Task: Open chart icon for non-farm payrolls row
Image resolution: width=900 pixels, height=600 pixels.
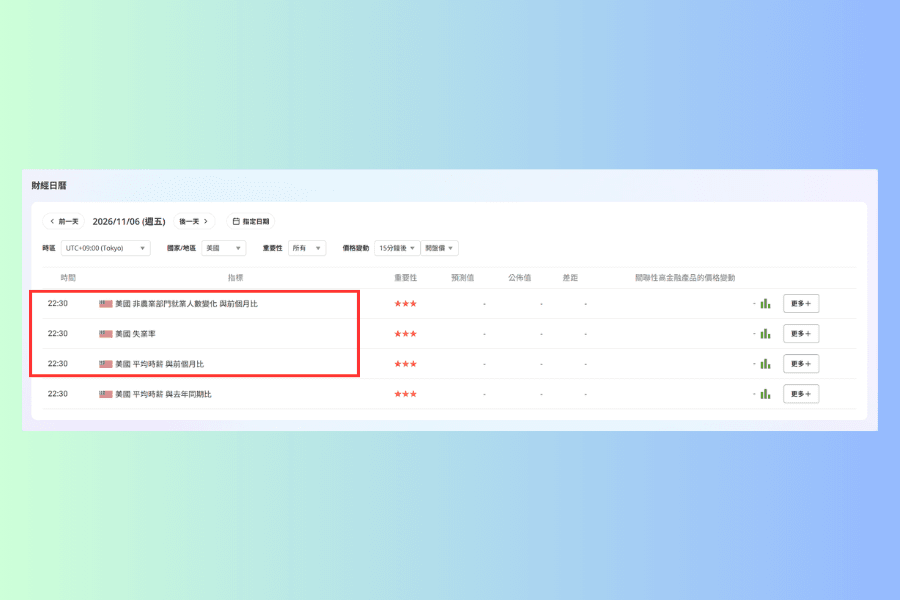Action: click(x=765, y=304)
